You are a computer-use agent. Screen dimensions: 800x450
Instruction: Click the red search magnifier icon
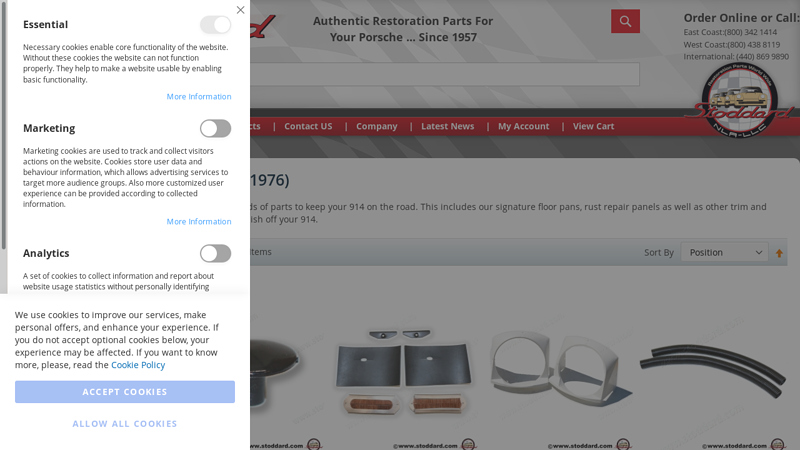pyautogui.click(x=626, y=21)
